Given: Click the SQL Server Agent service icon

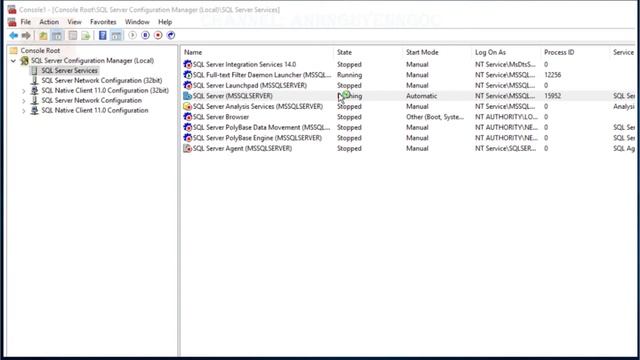Looking at the screenshot, I should coord(187,149).
